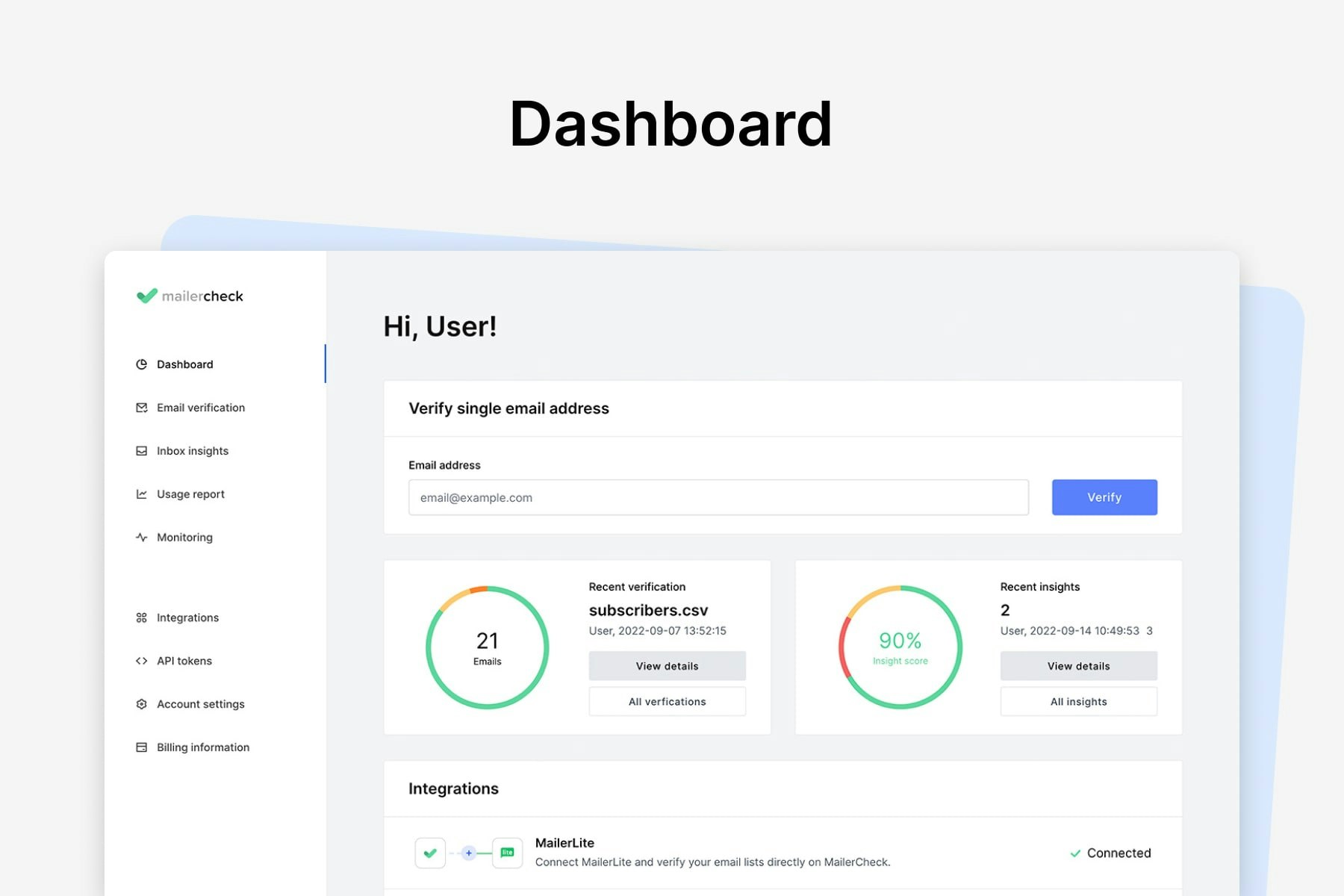1344x896 pixels.
Task: Click the Account settings gear icon
Action: [141, 704]
